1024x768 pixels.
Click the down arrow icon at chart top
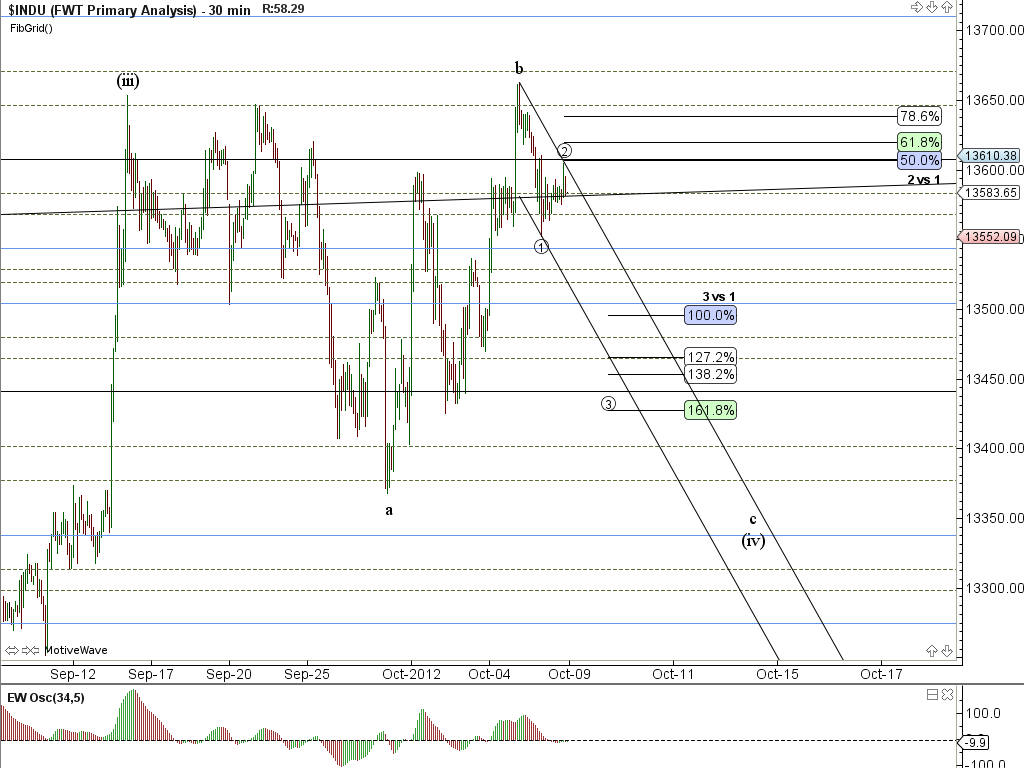(931, 7)
